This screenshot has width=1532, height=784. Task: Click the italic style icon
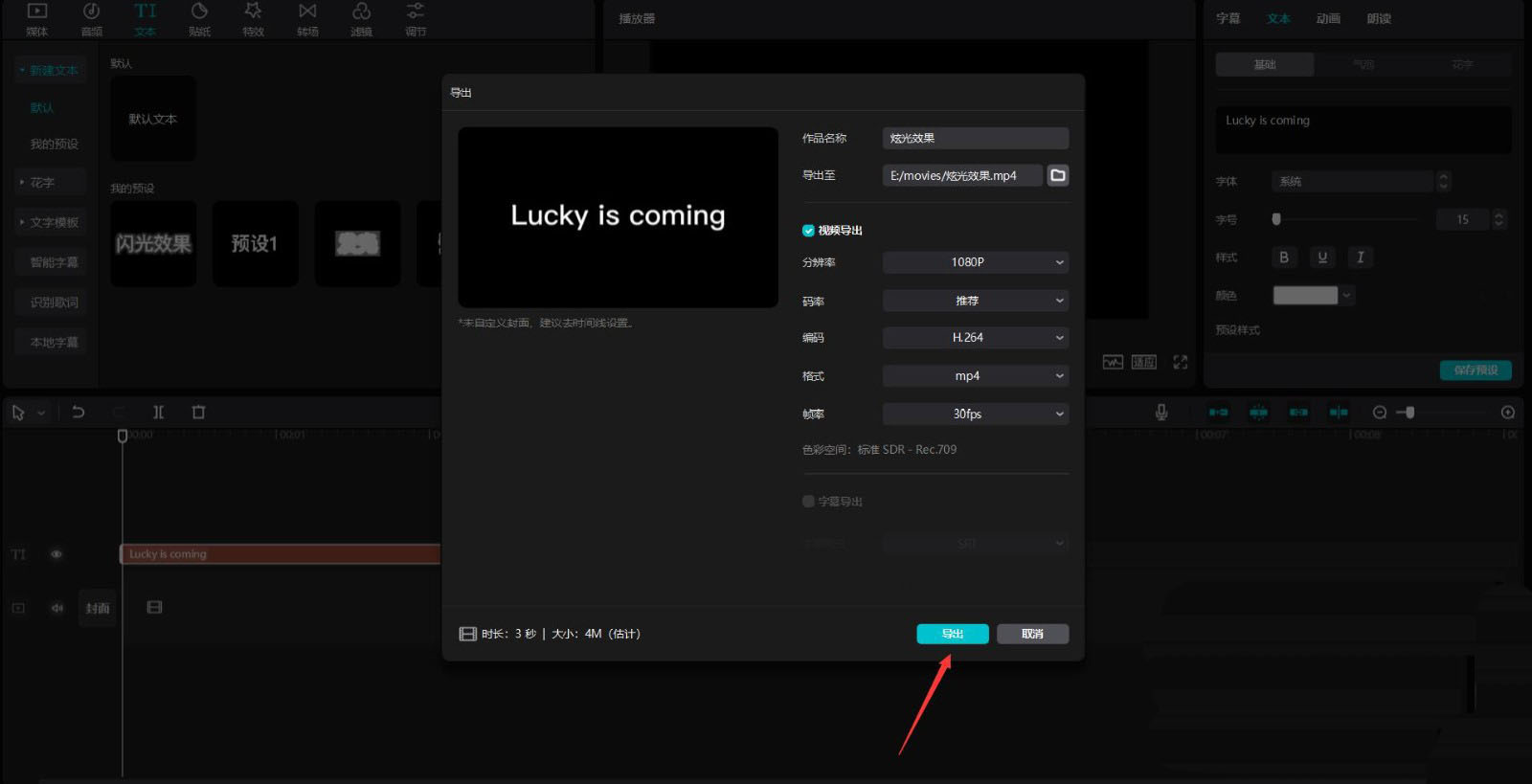(1360, 257)
